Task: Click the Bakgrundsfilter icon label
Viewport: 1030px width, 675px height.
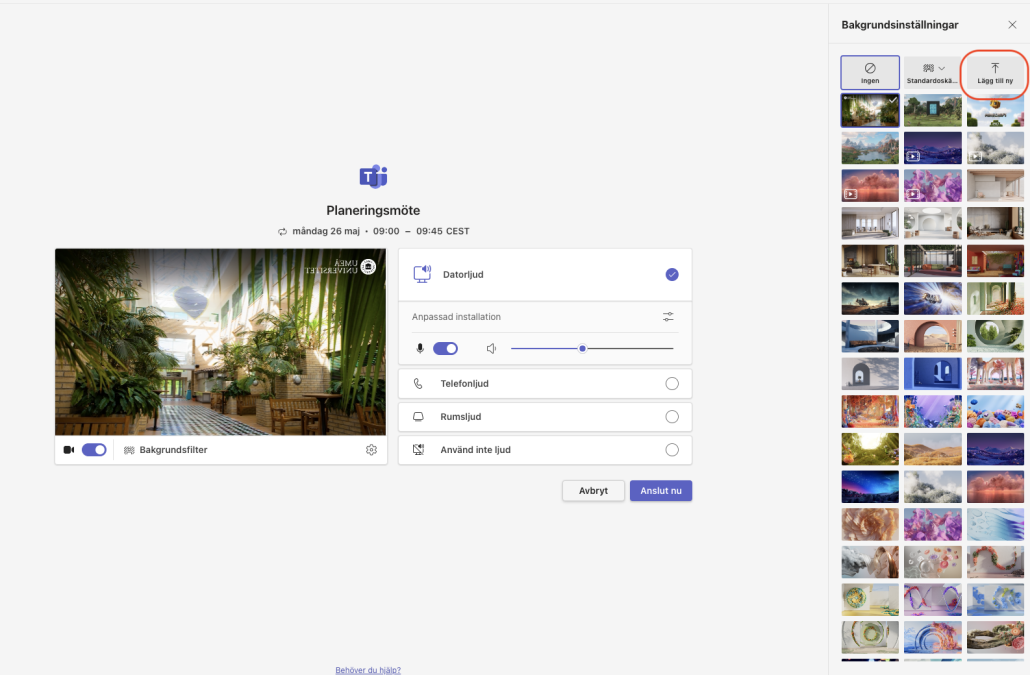Action: 166,450
